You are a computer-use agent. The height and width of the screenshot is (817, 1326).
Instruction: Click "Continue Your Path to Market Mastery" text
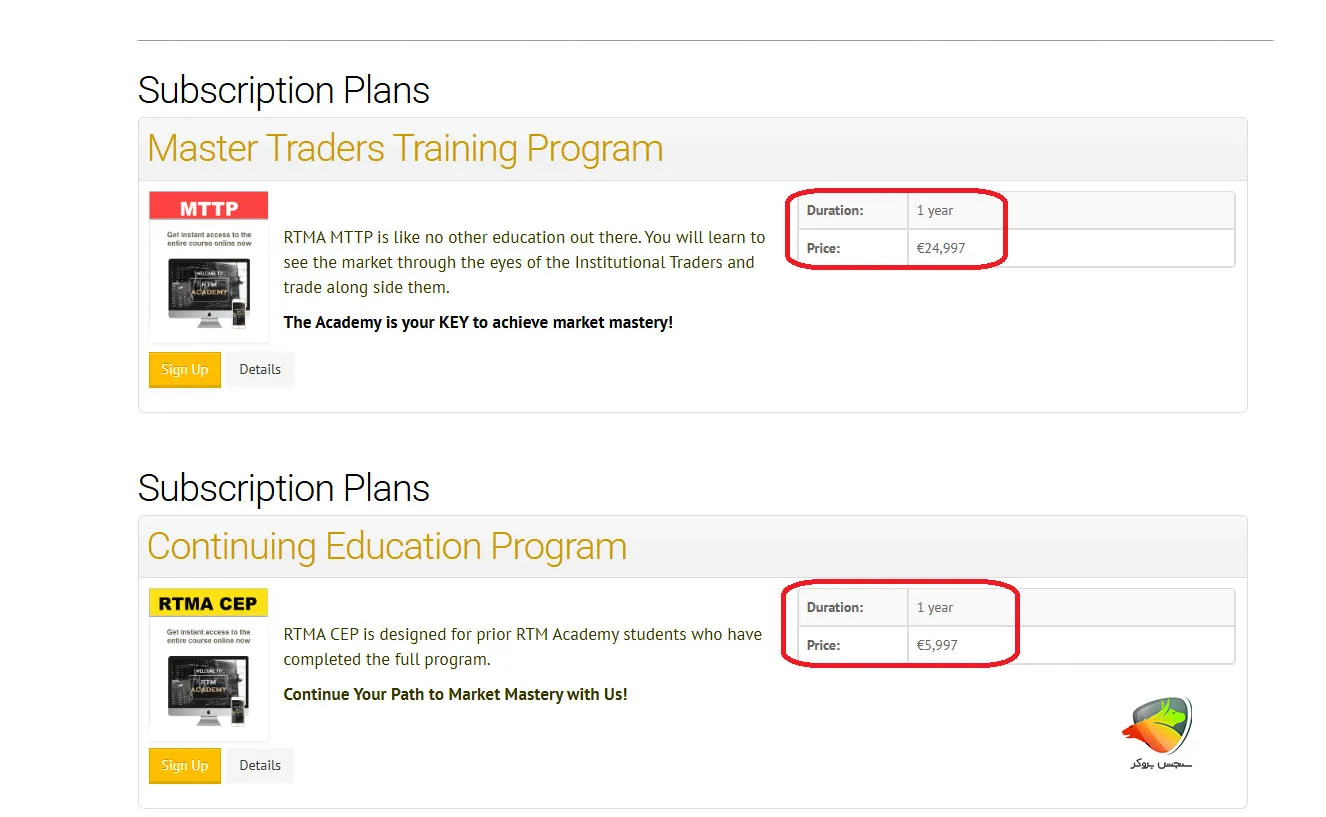455,694
